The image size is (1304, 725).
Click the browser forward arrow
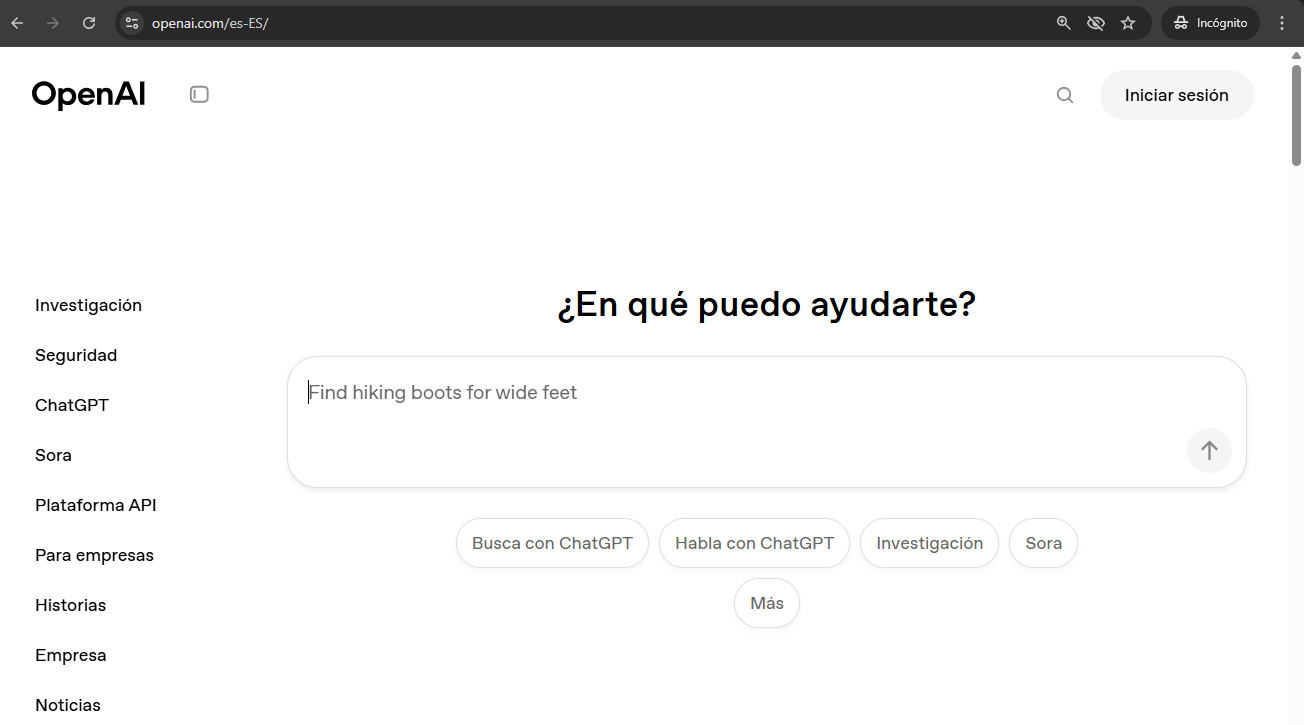pyautogui.click(x=53, y=23)
